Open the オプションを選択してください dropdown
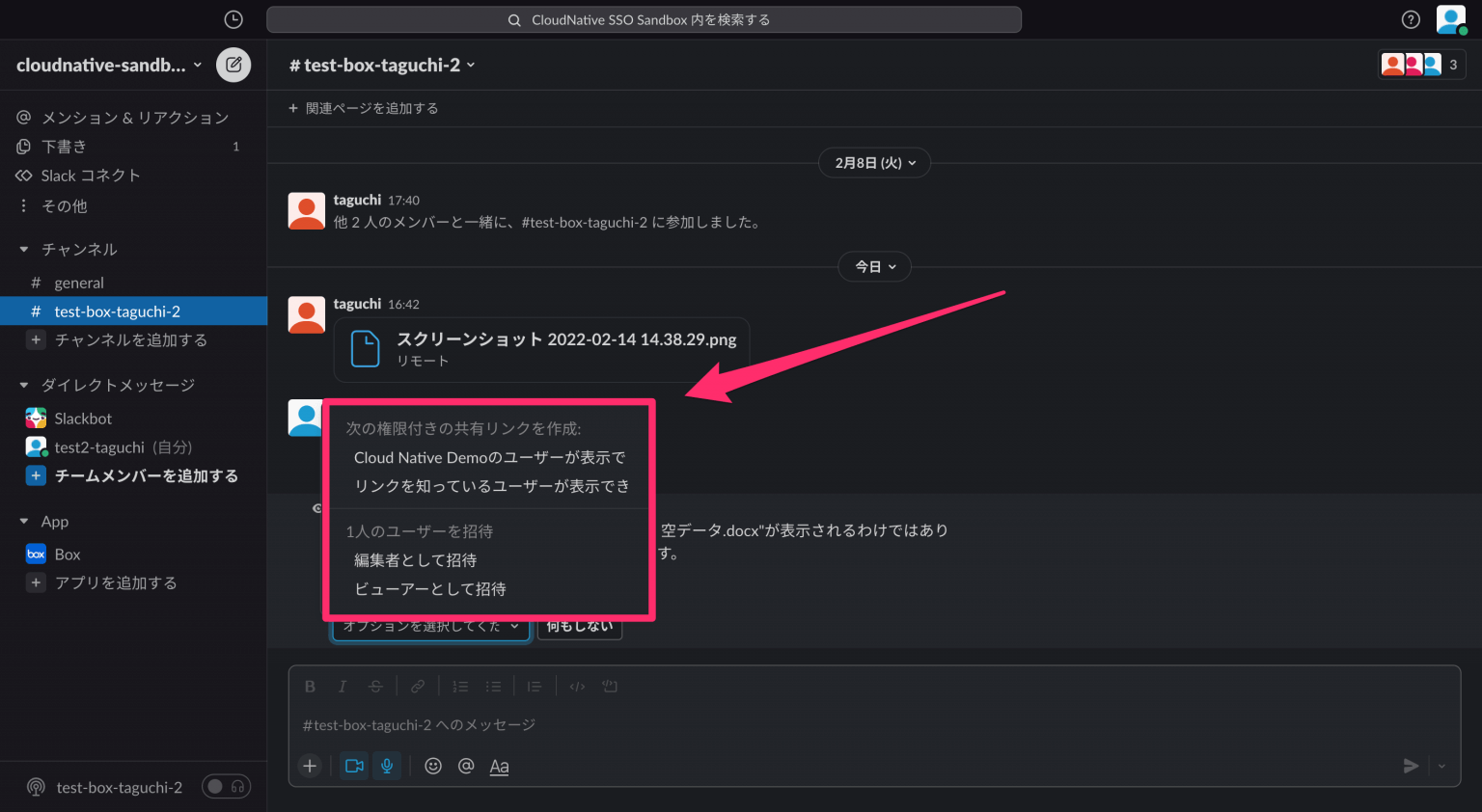Image resolution: width=1482 pixels, height=812 pixels. [430, 624]
